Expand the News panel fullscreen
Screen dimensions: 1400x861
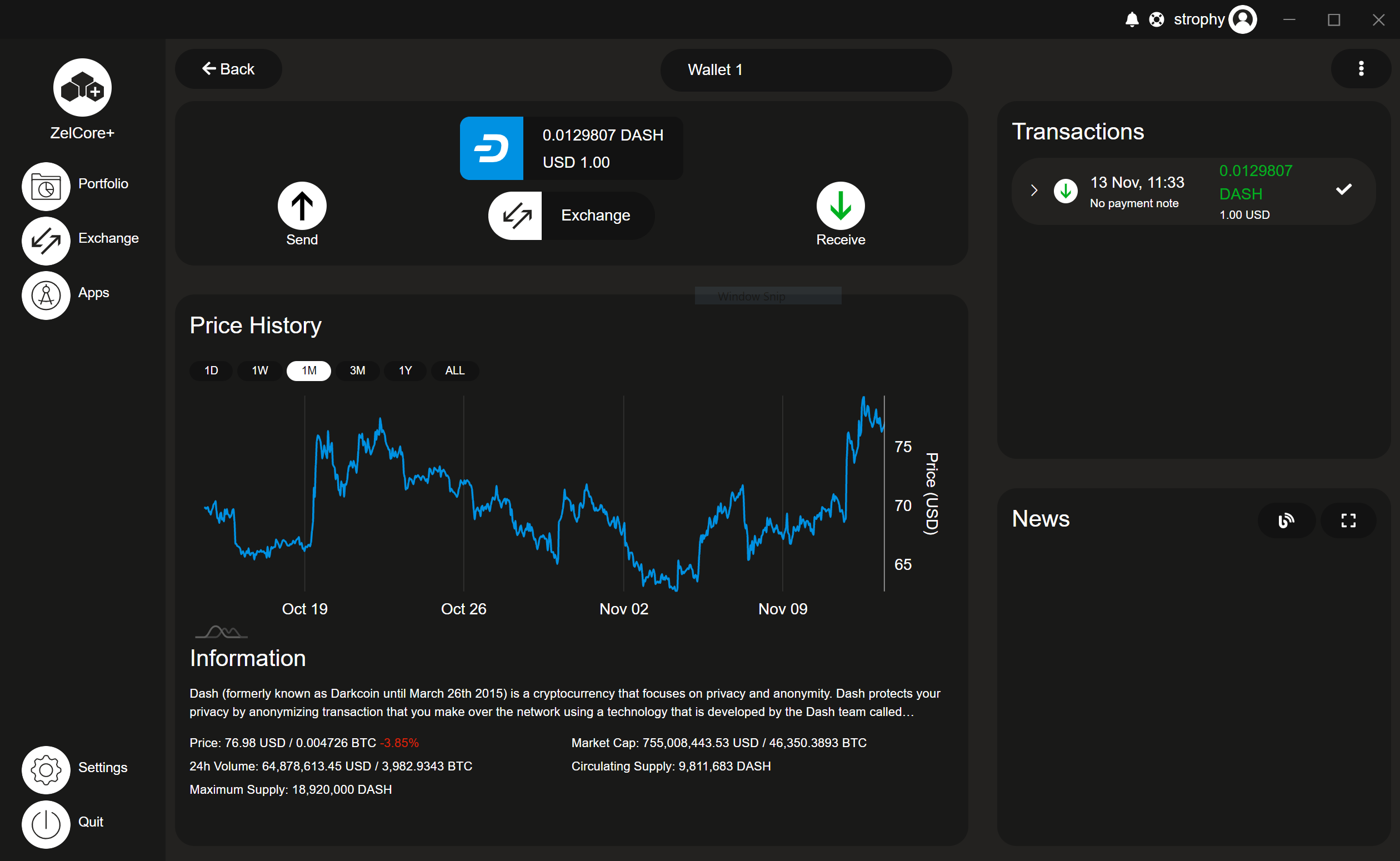1348,520
